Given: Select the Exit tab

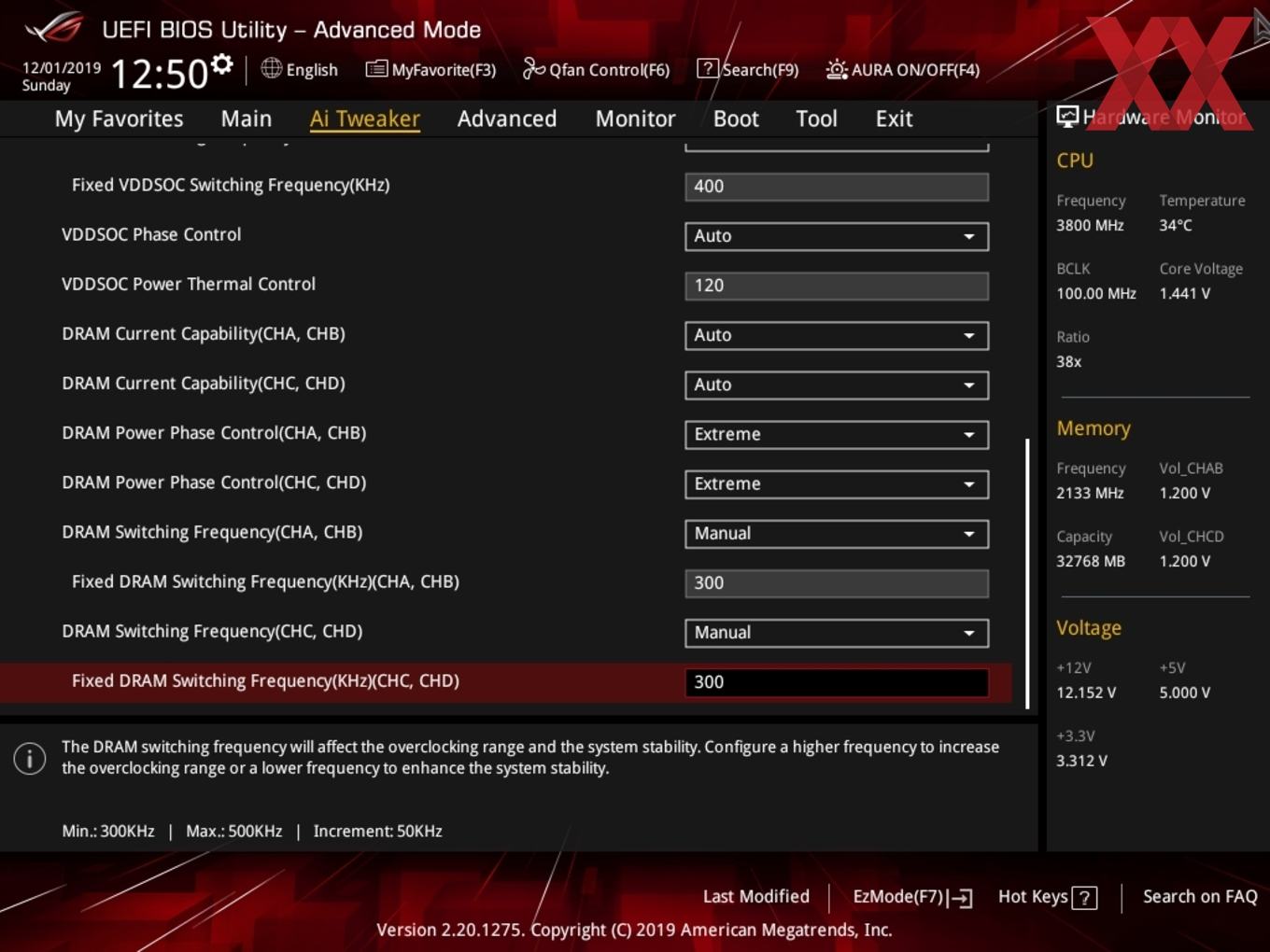Looking at the screenshot, I should coord(894,119).
